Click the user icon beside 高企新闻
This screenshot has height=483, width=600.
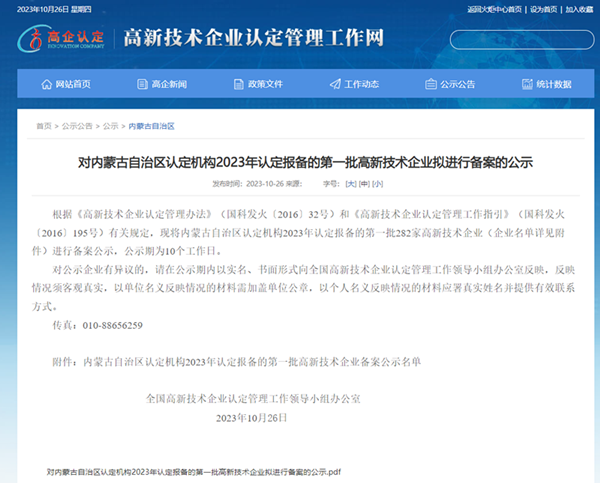pos(140,84)
